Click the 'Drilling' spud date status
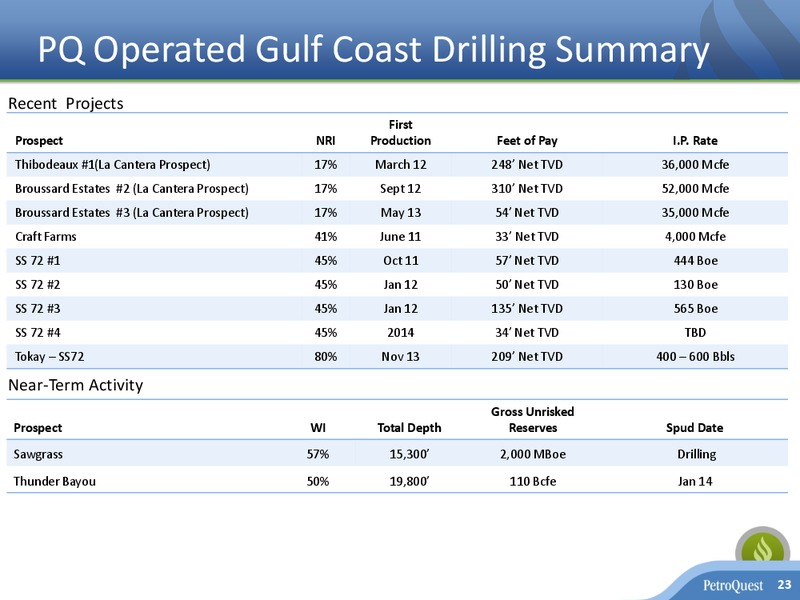Screen dimensions: 800x600 coord(696,455)
